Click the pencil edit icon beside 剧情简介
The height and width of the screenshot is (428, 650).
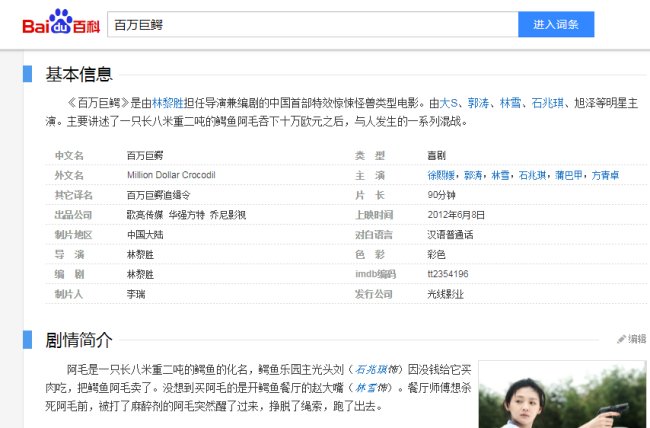point(621,339)
